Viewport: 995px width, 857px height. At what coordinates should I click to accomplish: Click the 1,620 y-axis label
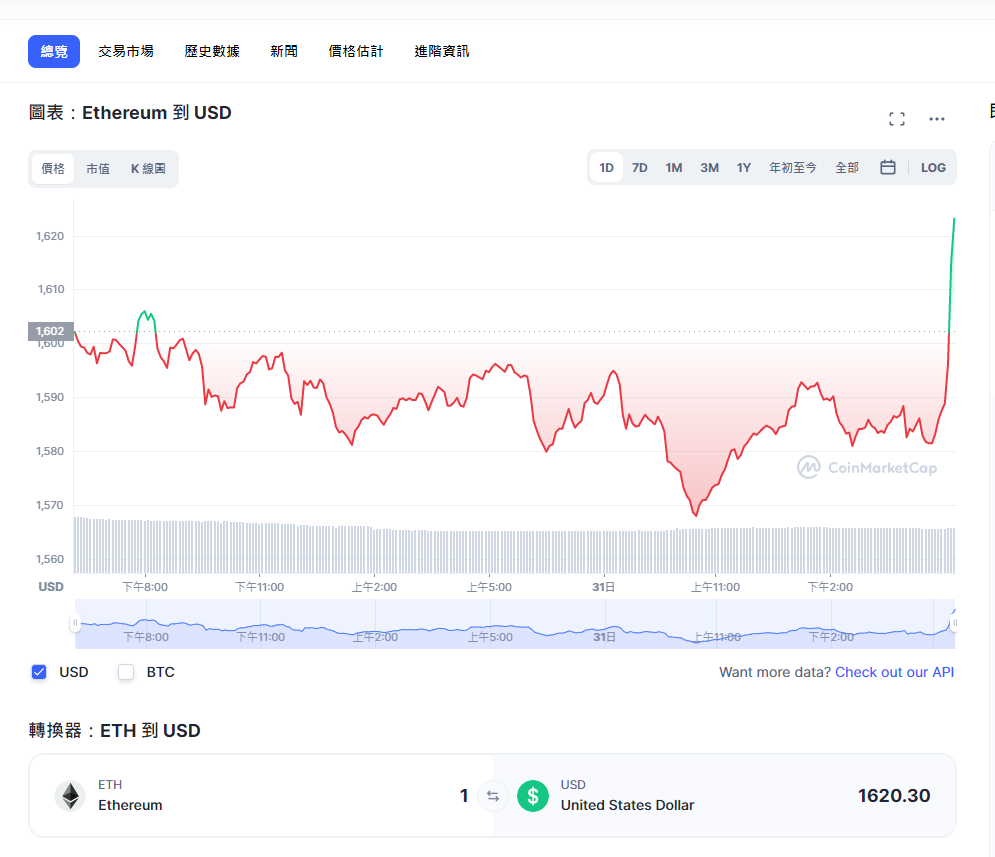[50, 236]
